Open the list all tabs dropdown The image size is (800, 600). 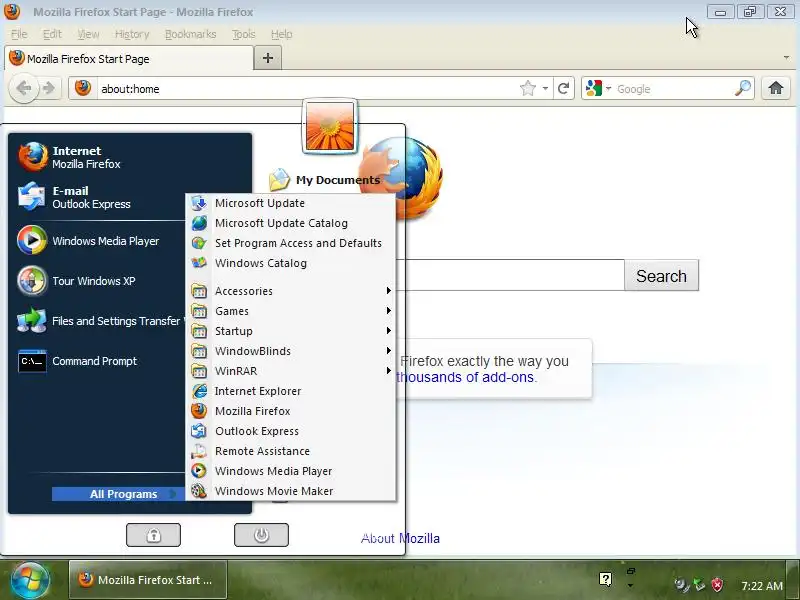click(786, 58)
